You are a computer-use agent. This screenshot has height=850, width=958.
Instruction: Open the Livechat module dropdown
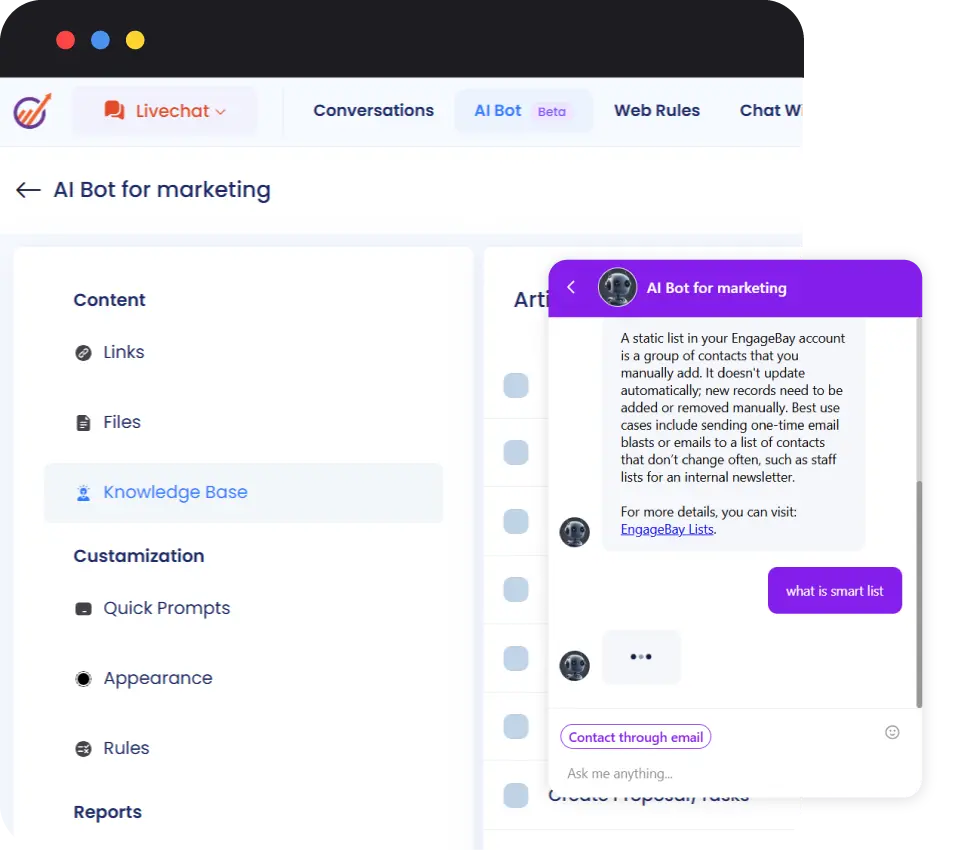click(x=165, y=111)
